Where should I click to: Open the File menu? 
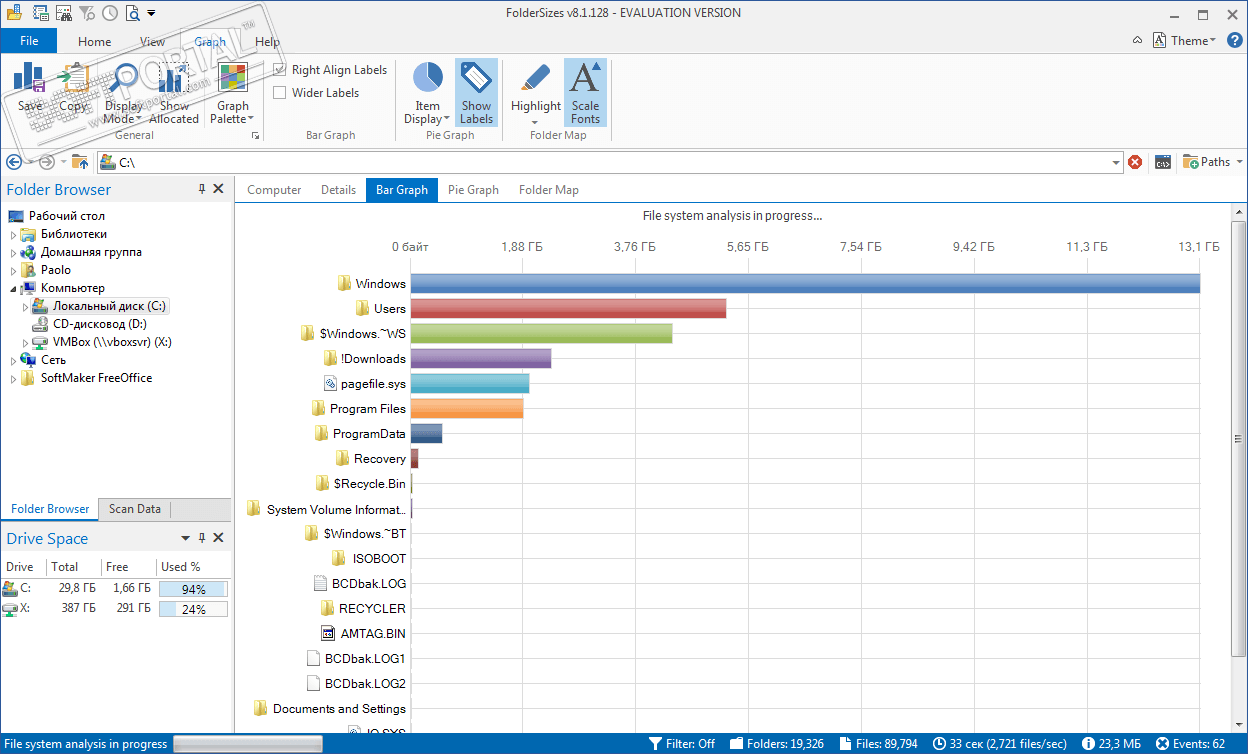(x=29, y=41)
